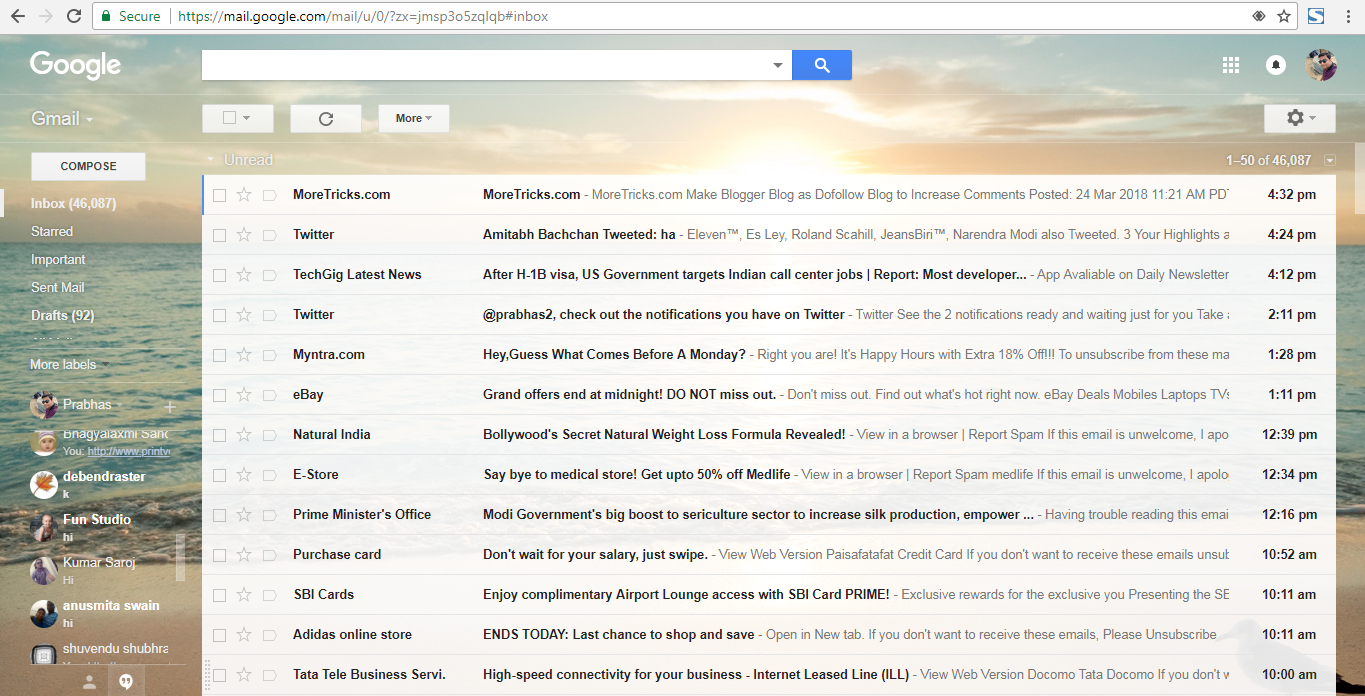
Task: Tick the eBay email checkbox
Action: (x=219, y=395)
